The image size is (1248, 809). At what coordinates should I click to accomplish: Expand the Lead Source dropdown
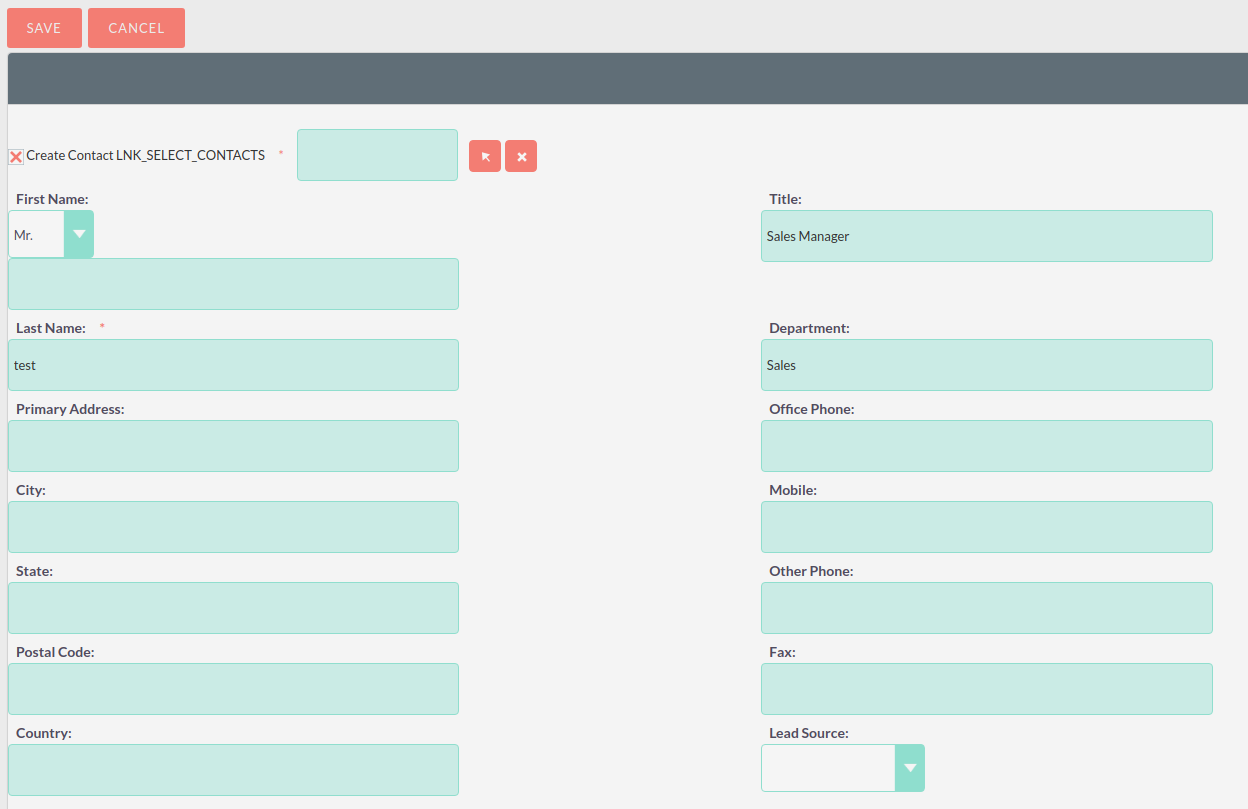[842, 768]
